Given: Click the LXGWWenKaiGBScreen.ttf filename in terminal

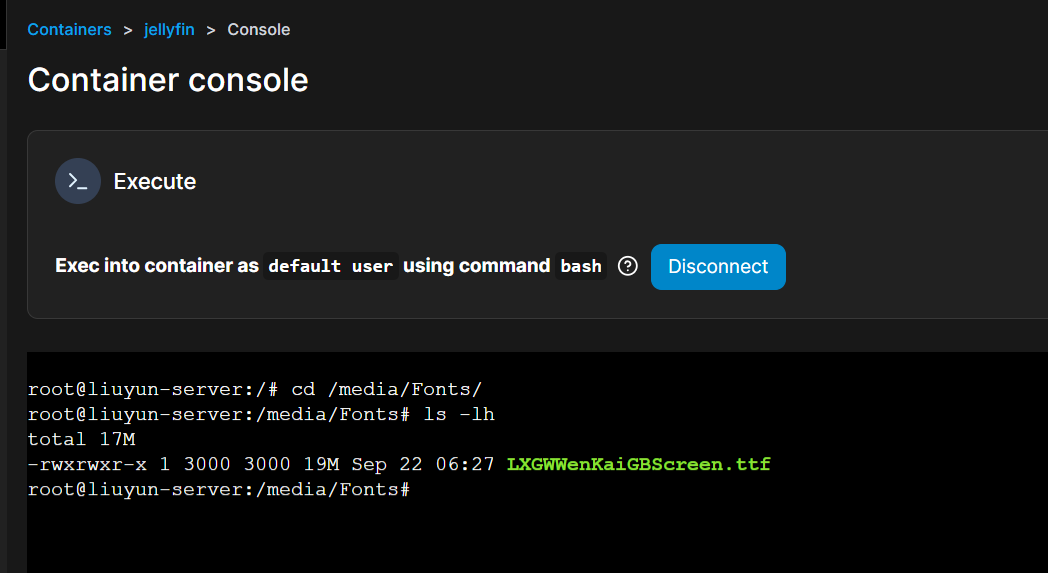Looking at the screenshot, I should pos(638,465).
